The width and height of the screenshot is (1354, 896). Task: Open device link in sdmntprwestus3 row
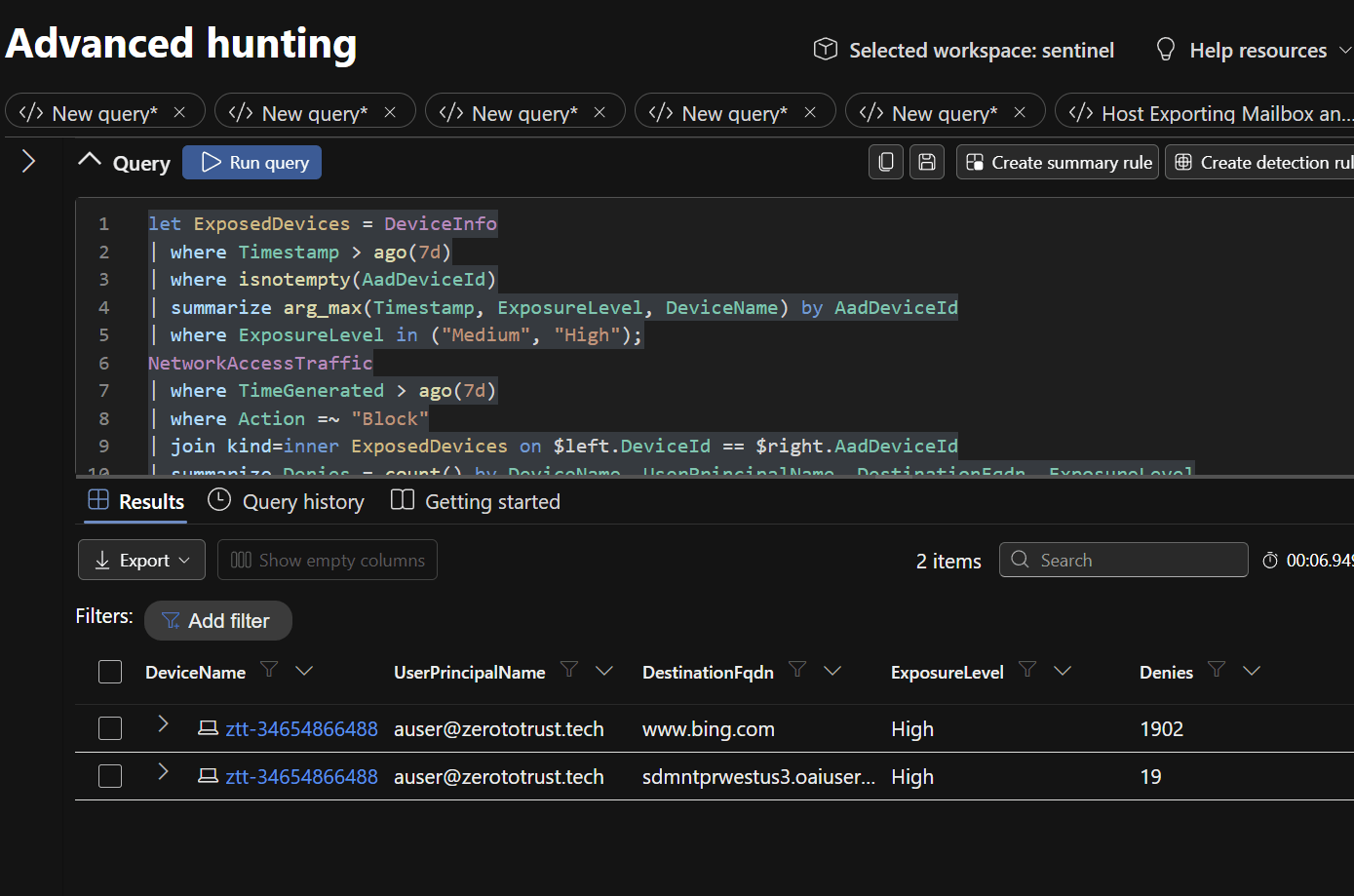pos(301,776)
